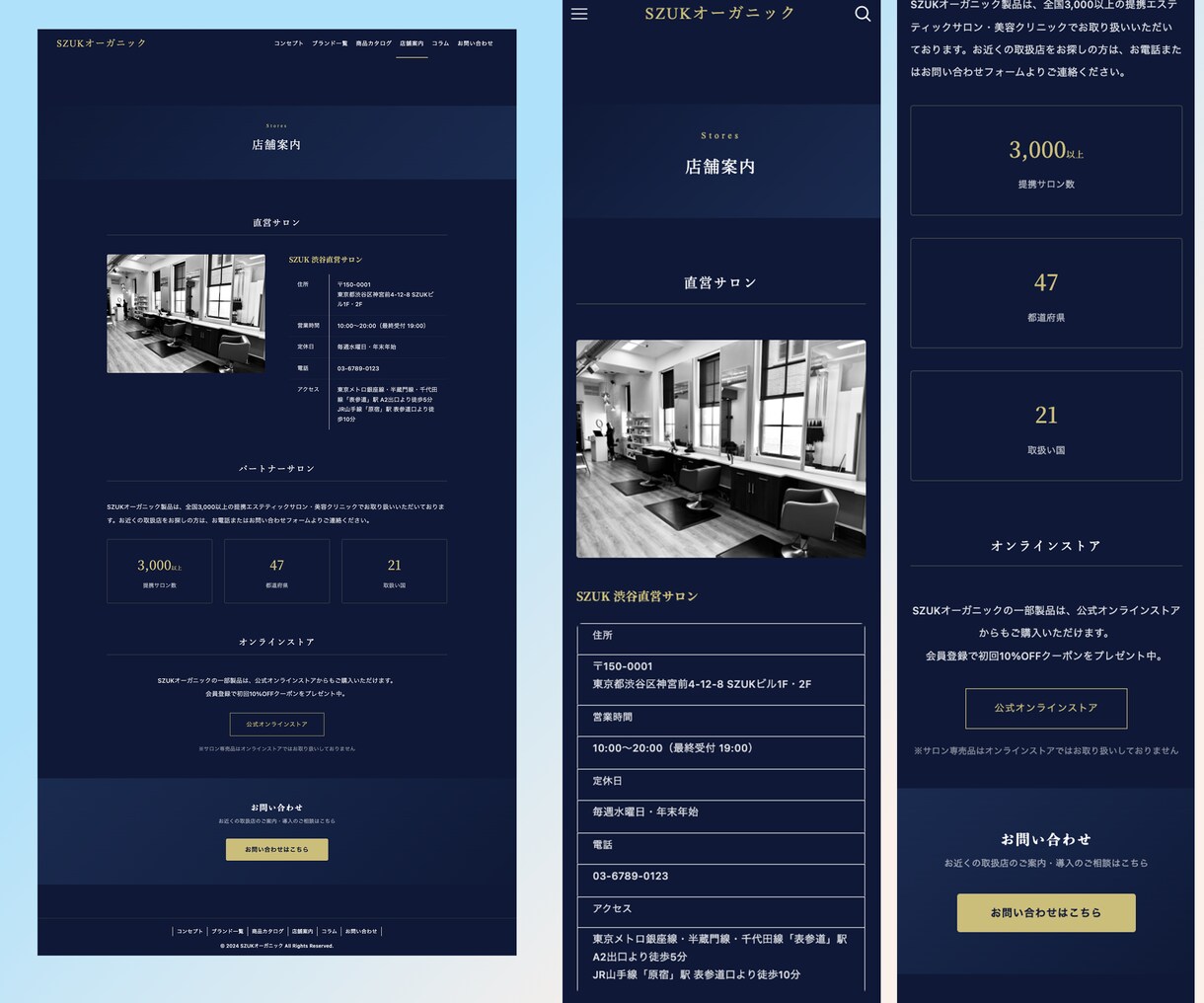Click 毎週水曜日・年末年始 in the mobile table

pyautogui.click(x=645, y=812)
